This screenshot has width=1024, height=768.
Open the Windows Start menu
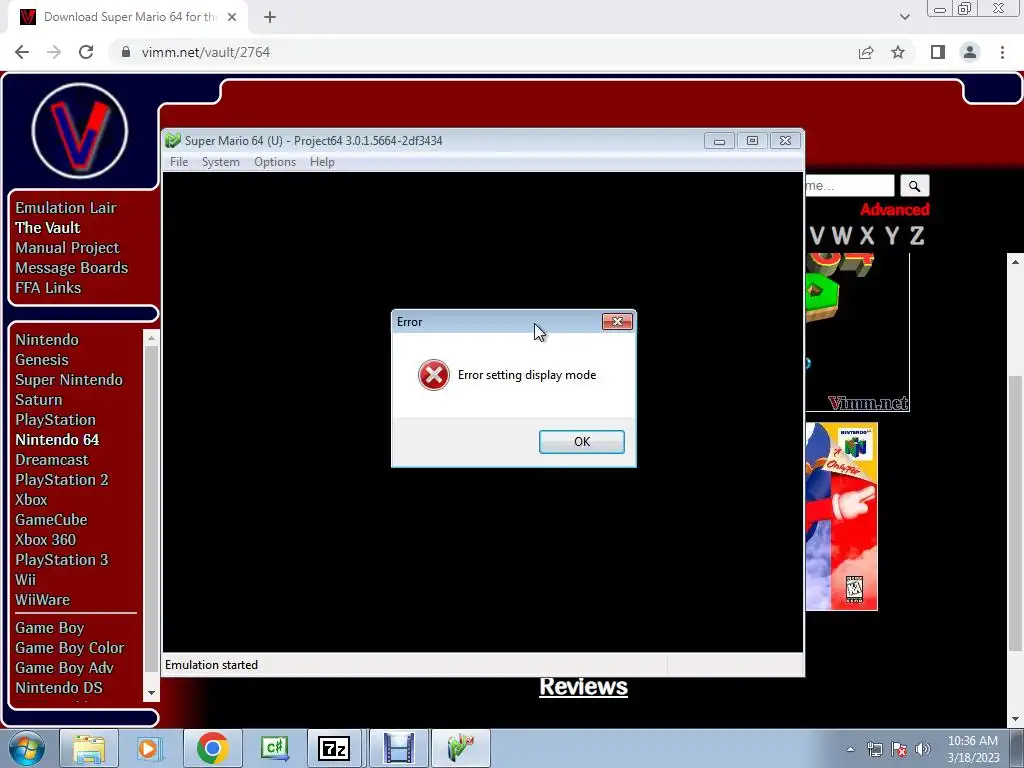click(27, 748)
